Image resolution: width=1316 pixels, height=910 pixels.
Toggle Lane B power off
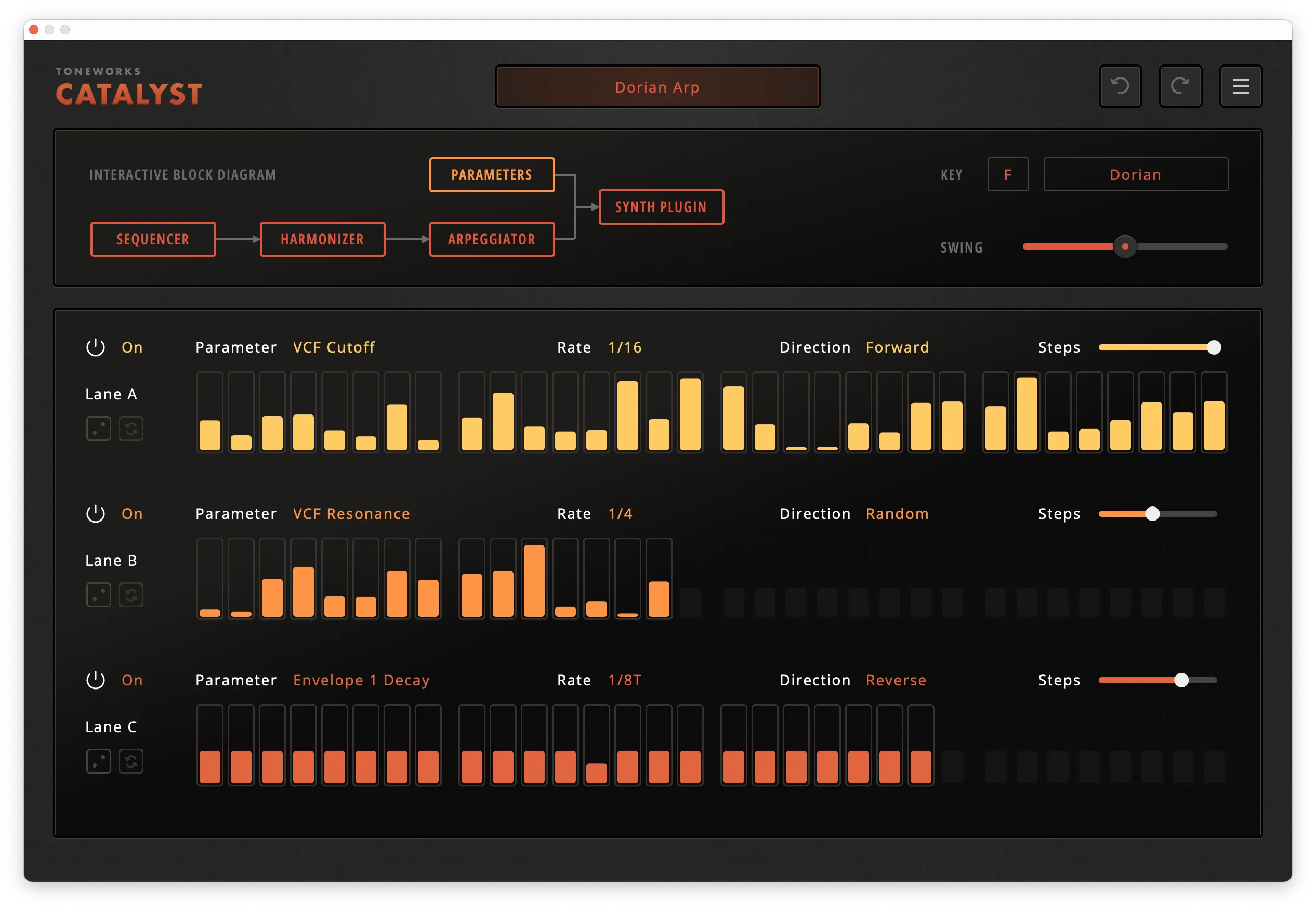[x=96, y=513]
